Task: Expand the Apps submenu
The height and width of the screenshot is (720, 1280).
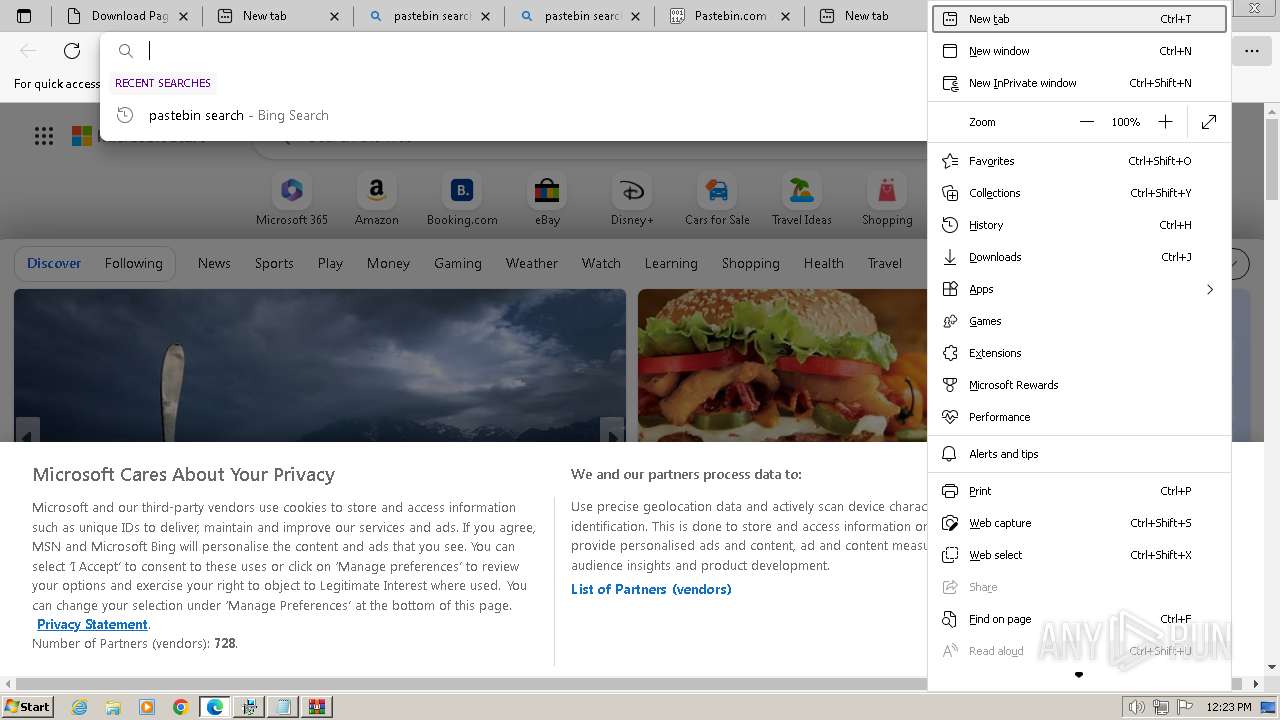Action: (1079, 289)
